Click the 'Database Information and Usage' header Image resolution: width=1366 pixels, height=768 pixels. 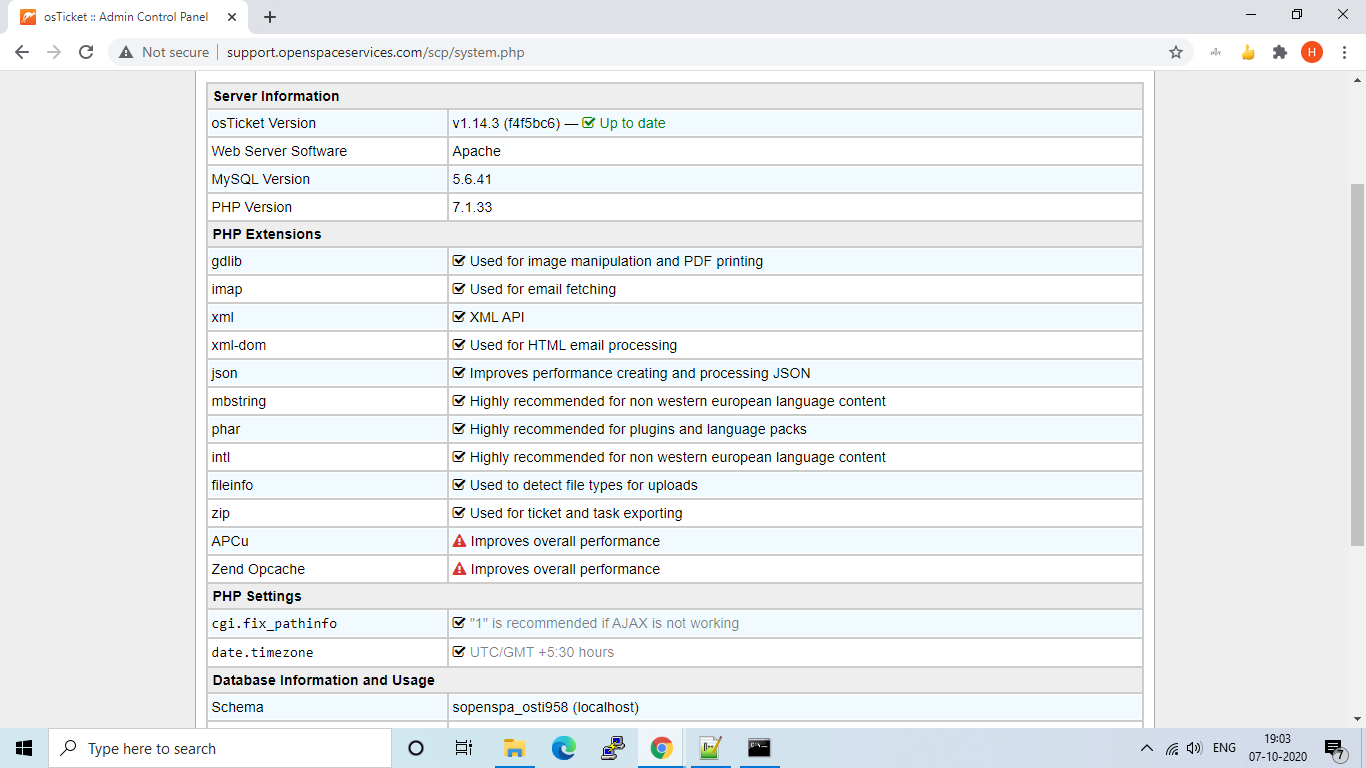pyautogui.click(x=324, y=680)
